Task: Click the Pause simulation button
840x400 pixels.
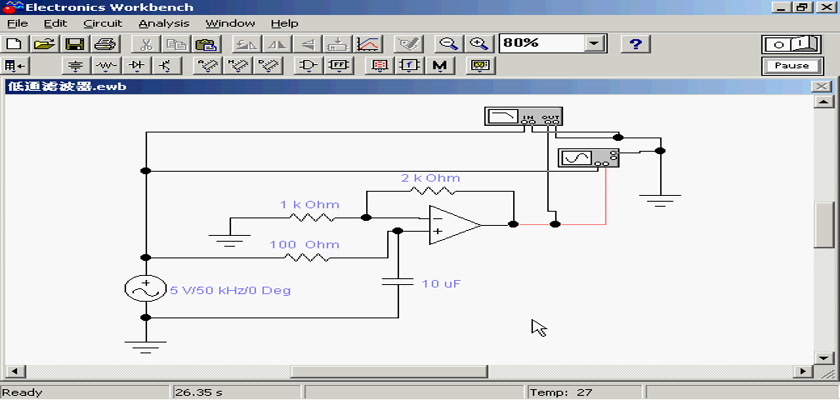Action: coord(792,66)
